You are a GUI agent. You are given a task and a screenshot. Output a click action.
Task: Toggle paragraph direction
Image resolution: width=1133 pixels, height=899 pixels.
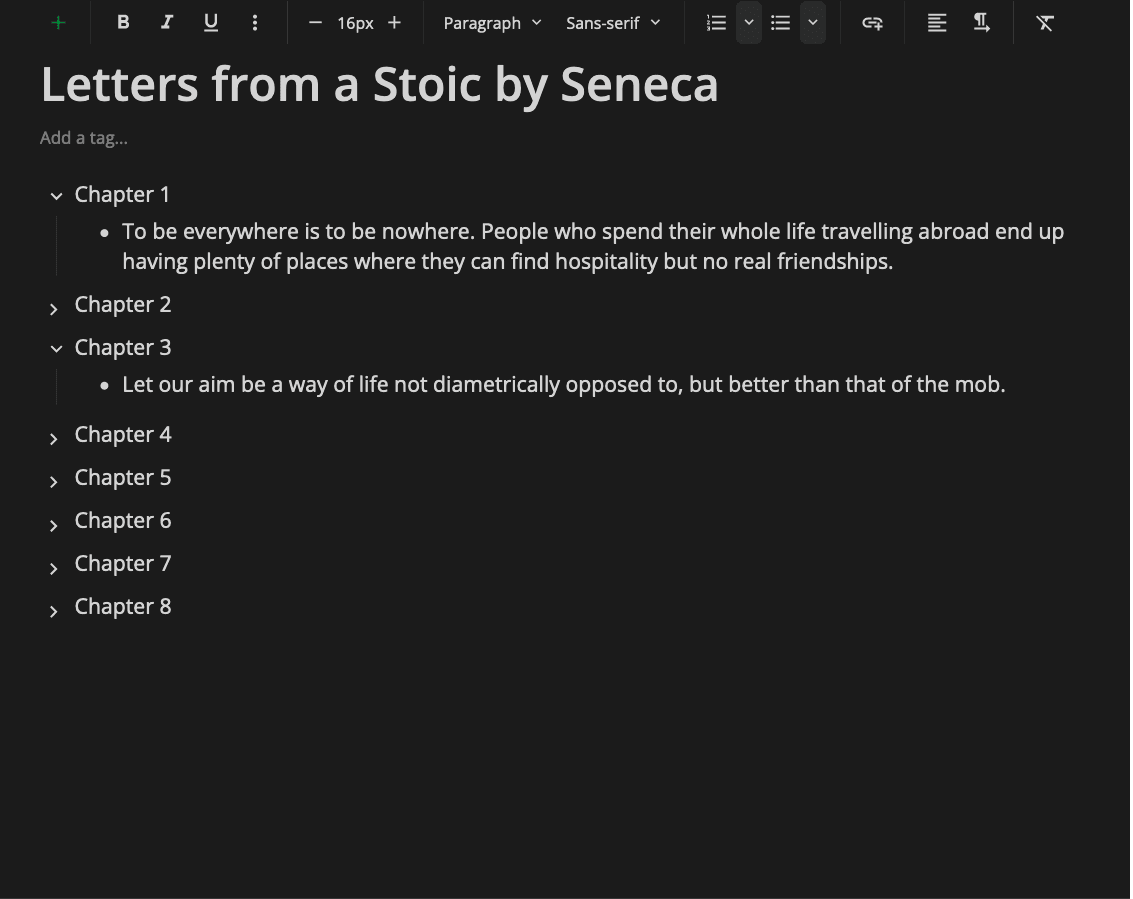coord(981,22)
